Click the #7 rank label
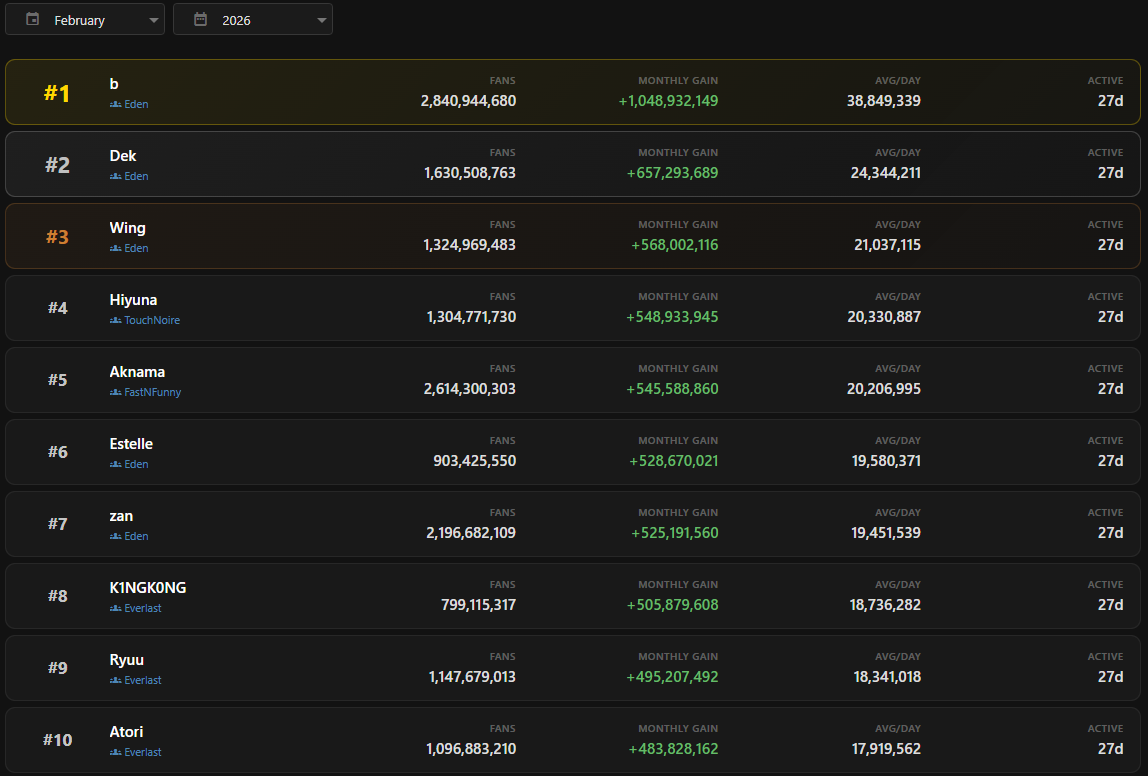The image size is (1148, 776). coord(58,524)
